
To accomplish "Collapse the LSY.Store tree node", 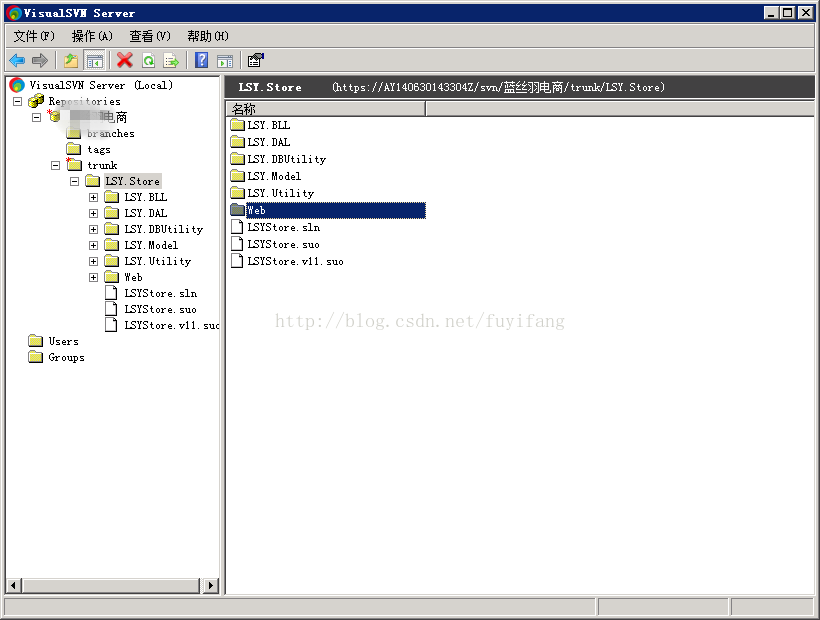I will pyautogui.click(x=74, y=181).
